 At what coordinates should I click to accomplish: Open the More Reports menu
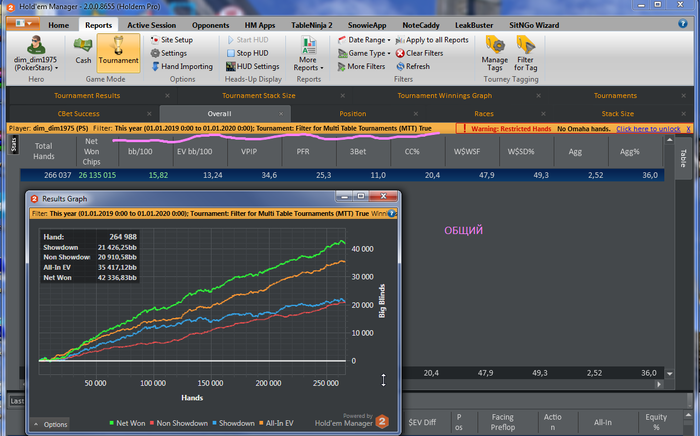coord(308,54)
